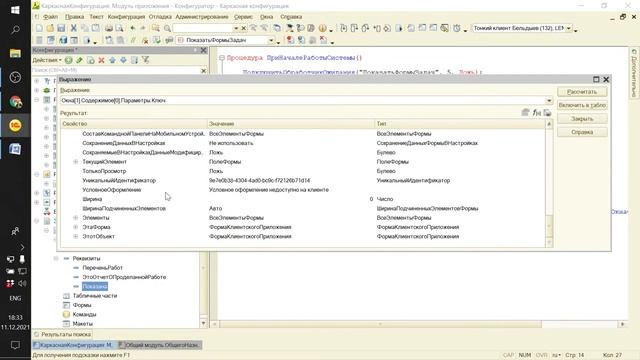Click the function fx icon above results table
Screen dimensions: 640x360
point(536,113)
